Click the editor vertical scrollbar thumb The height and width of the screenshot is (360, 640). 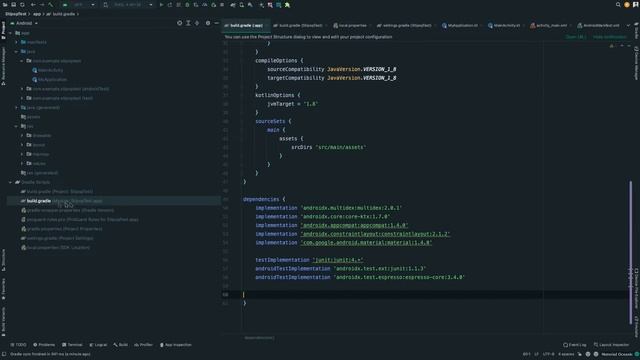pos(631,253)
